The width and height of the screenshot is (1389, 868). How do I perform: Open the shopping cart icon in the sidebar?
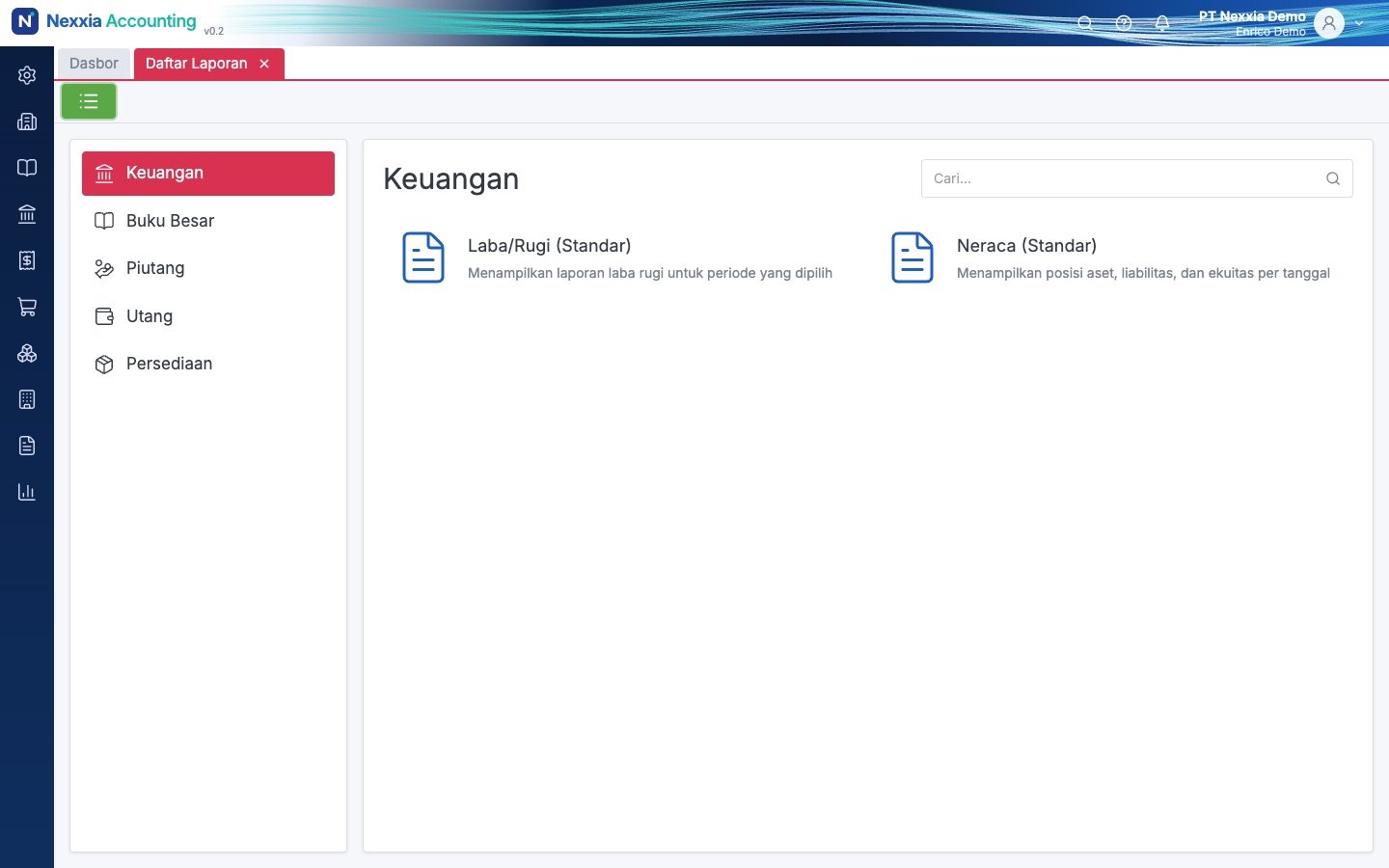27,307
